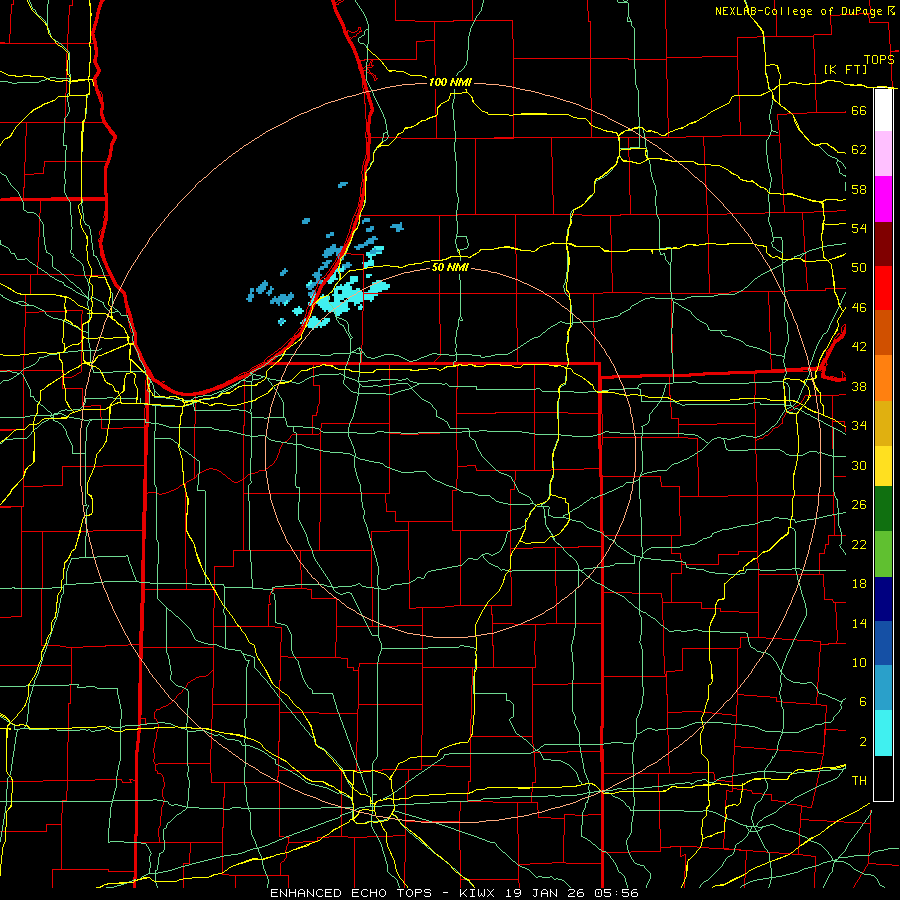Select the dark green legend swatch
900x900 pixels.
click(x=883, y=509)
